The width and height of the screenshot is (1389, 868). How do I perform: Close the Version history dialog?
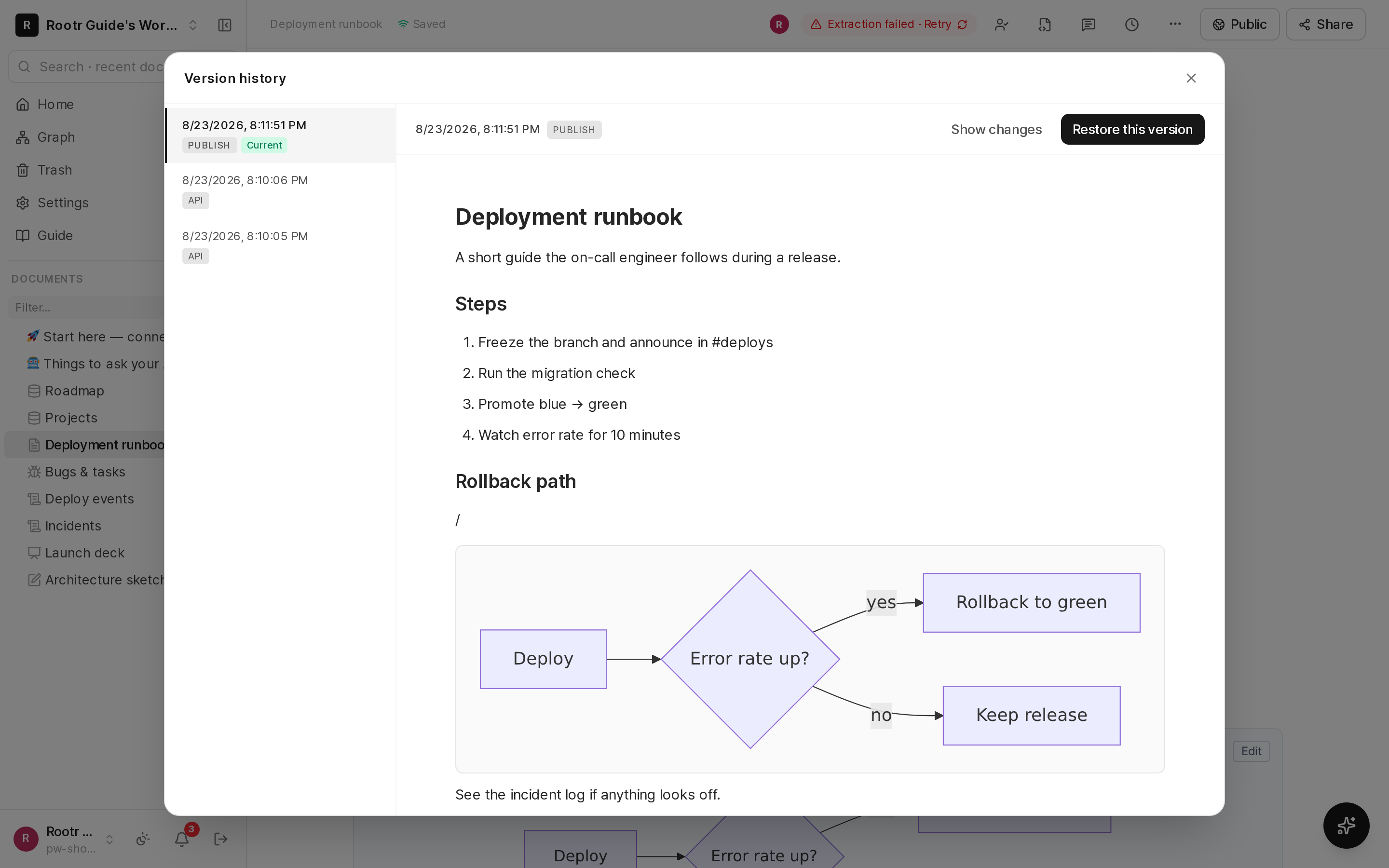click(1191, 78)
